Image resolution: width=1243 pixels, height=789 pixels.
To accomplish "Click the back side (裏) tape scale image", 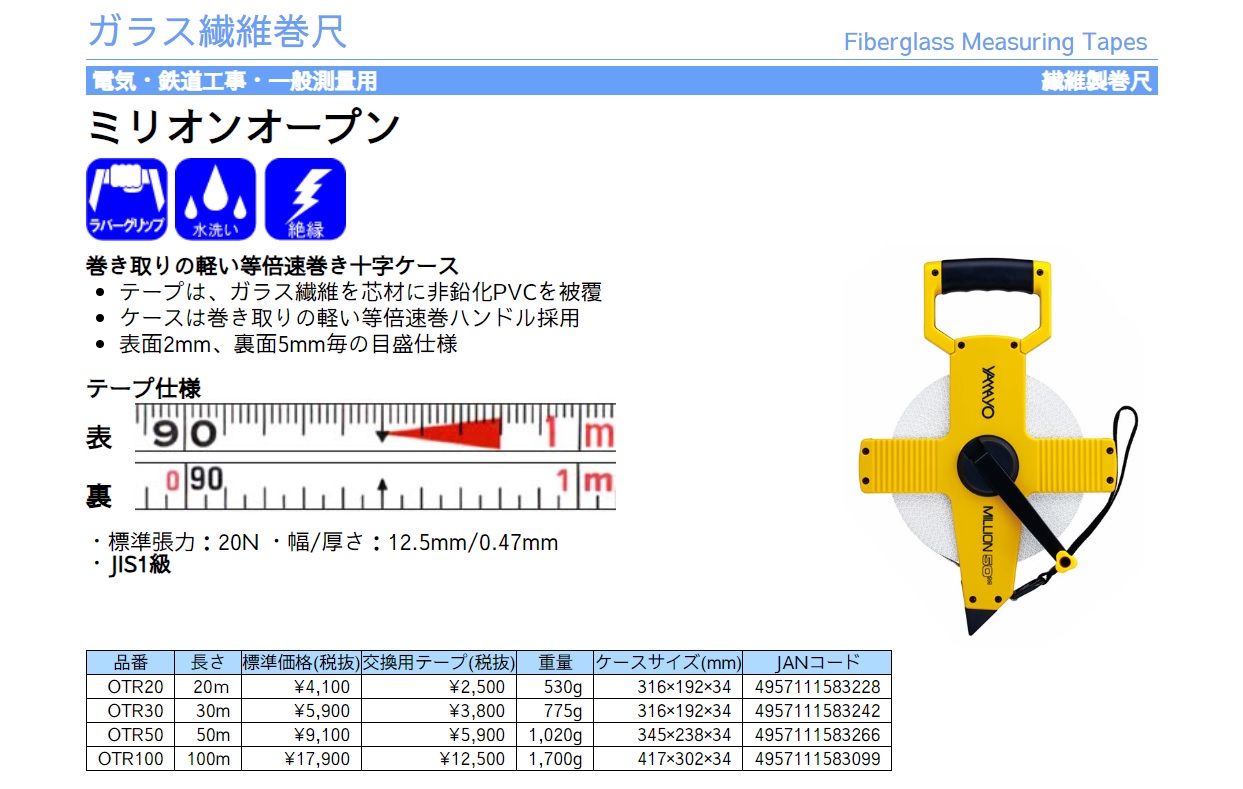I will (x=375, y=487).
